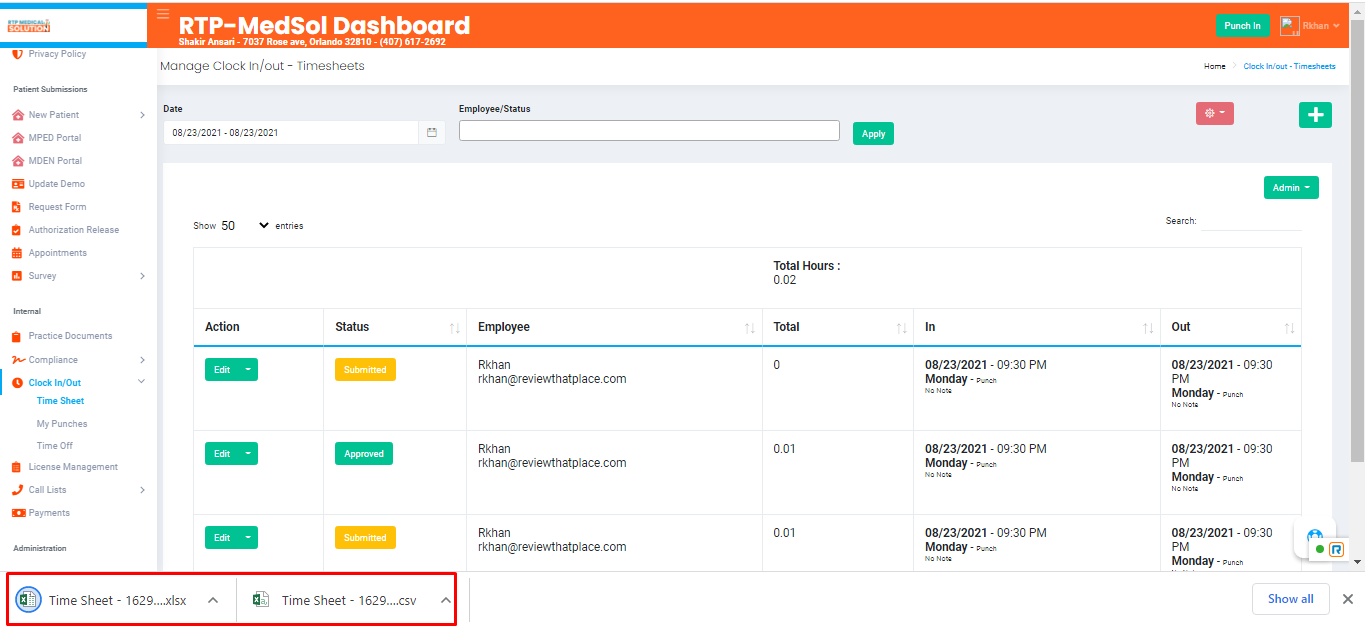The width and height of the screenshot is (1365, 627).
Task: Click Edit in the Approved row
Action: 222,454
